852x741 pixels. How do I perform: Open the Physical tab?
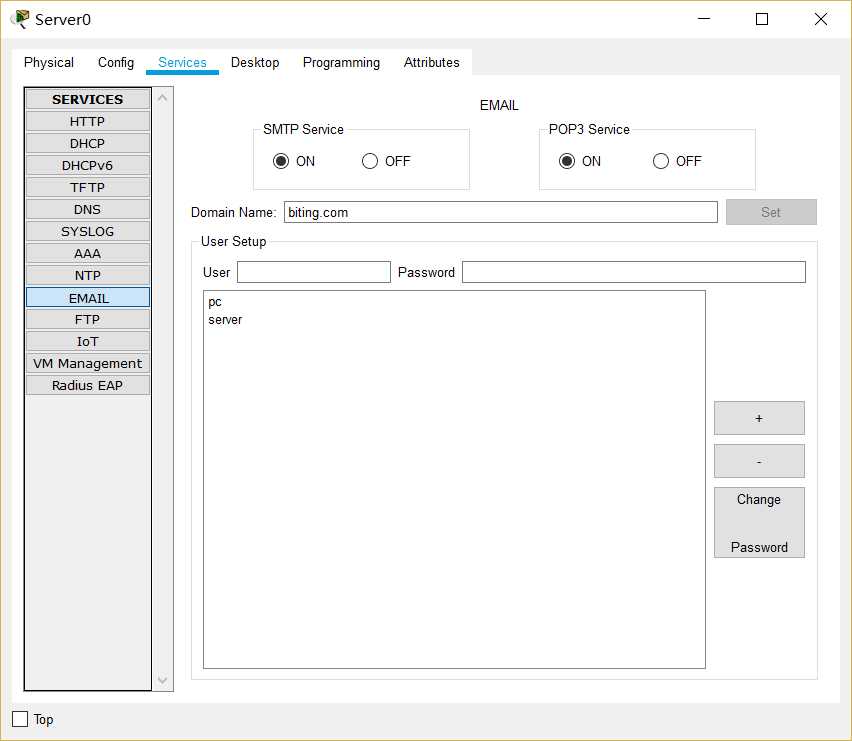49,62
